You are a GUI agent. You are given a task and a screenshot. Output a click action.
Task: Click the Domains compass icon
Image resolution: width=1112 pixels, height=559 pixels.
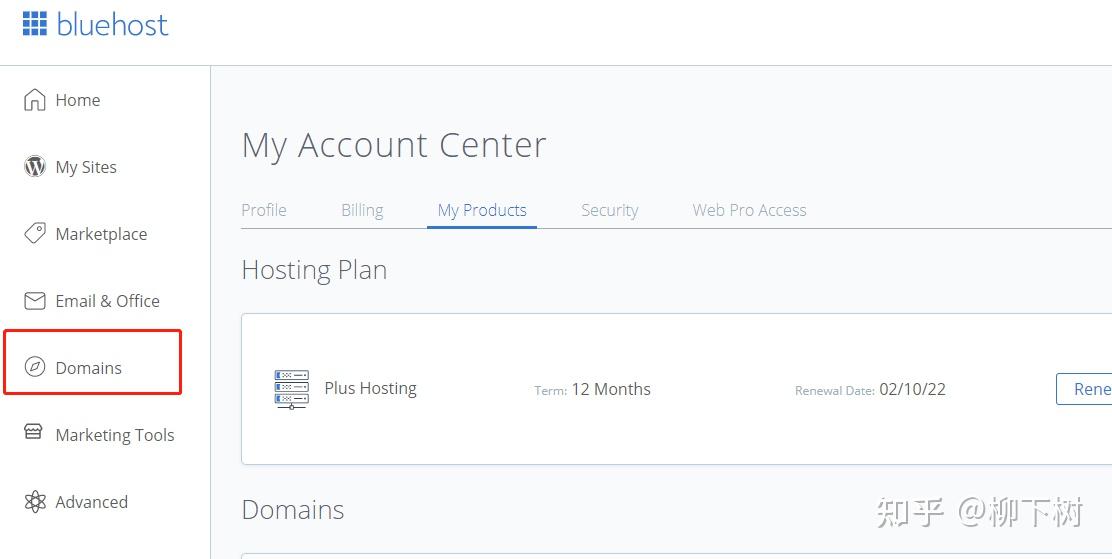pos(35,368)
